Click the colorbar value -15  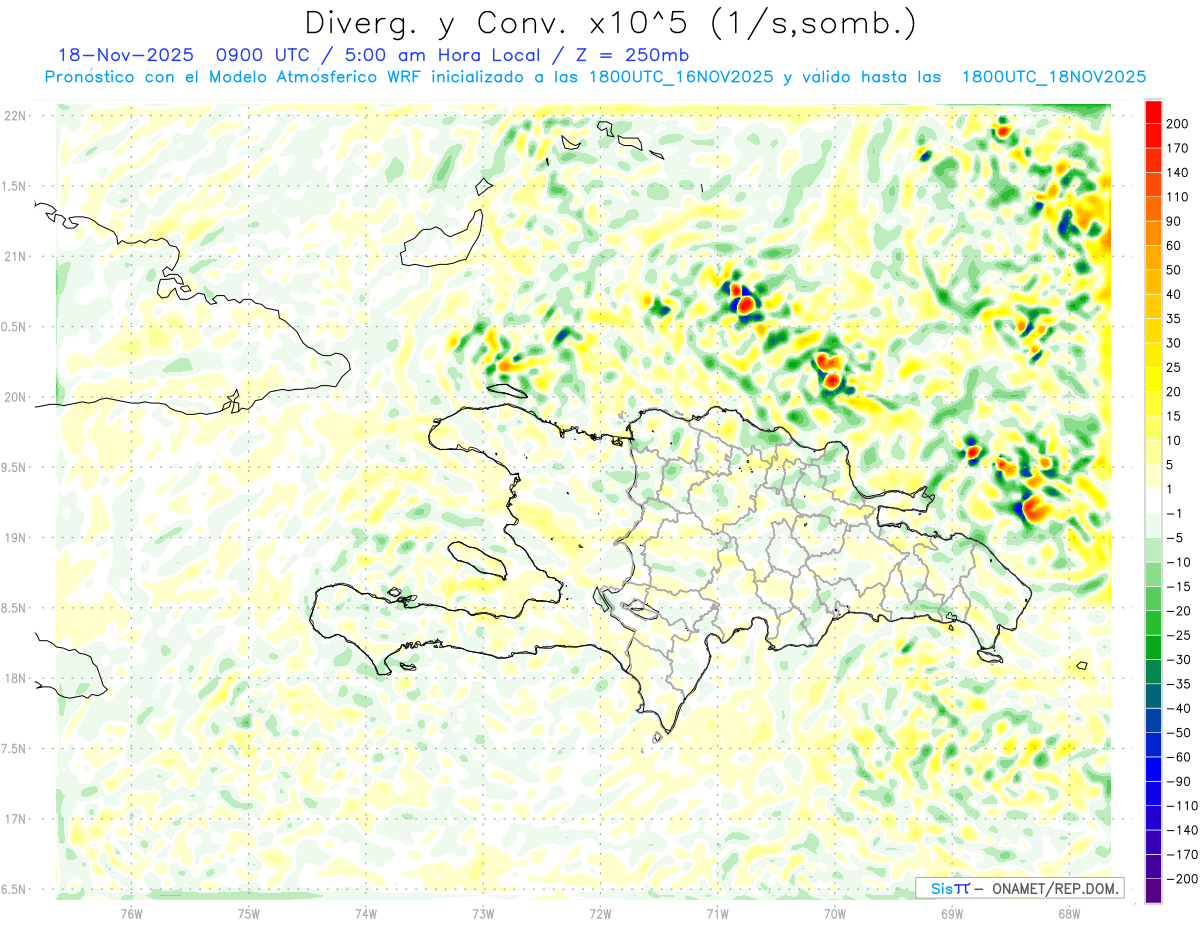click(1179, 587)
